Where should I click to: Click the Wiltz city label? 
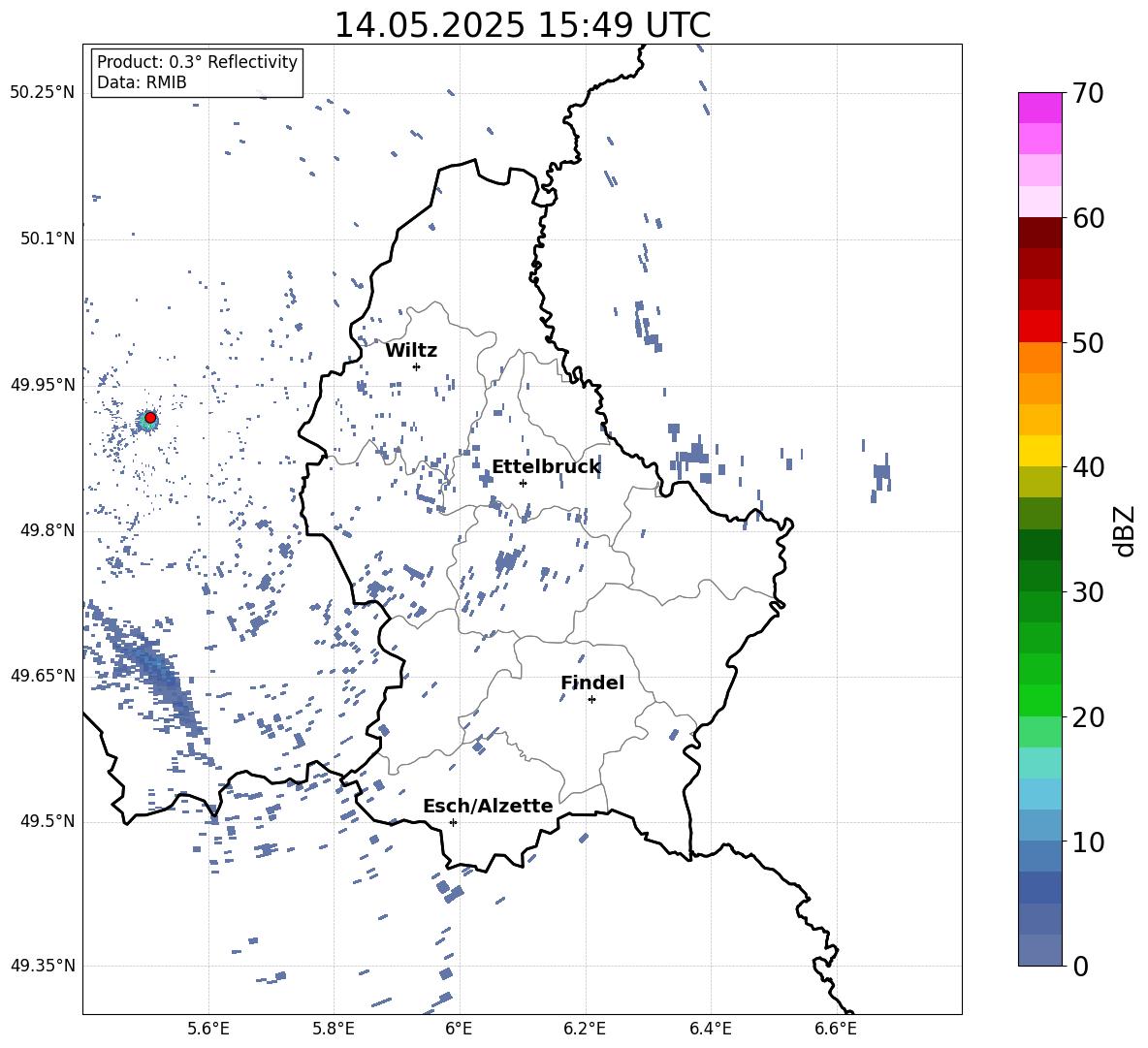[x=411, y=351]
